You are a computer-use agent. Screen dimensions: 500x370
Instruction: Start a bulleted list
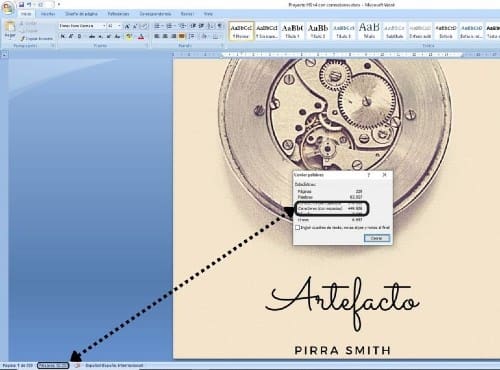tap(158, 26)
